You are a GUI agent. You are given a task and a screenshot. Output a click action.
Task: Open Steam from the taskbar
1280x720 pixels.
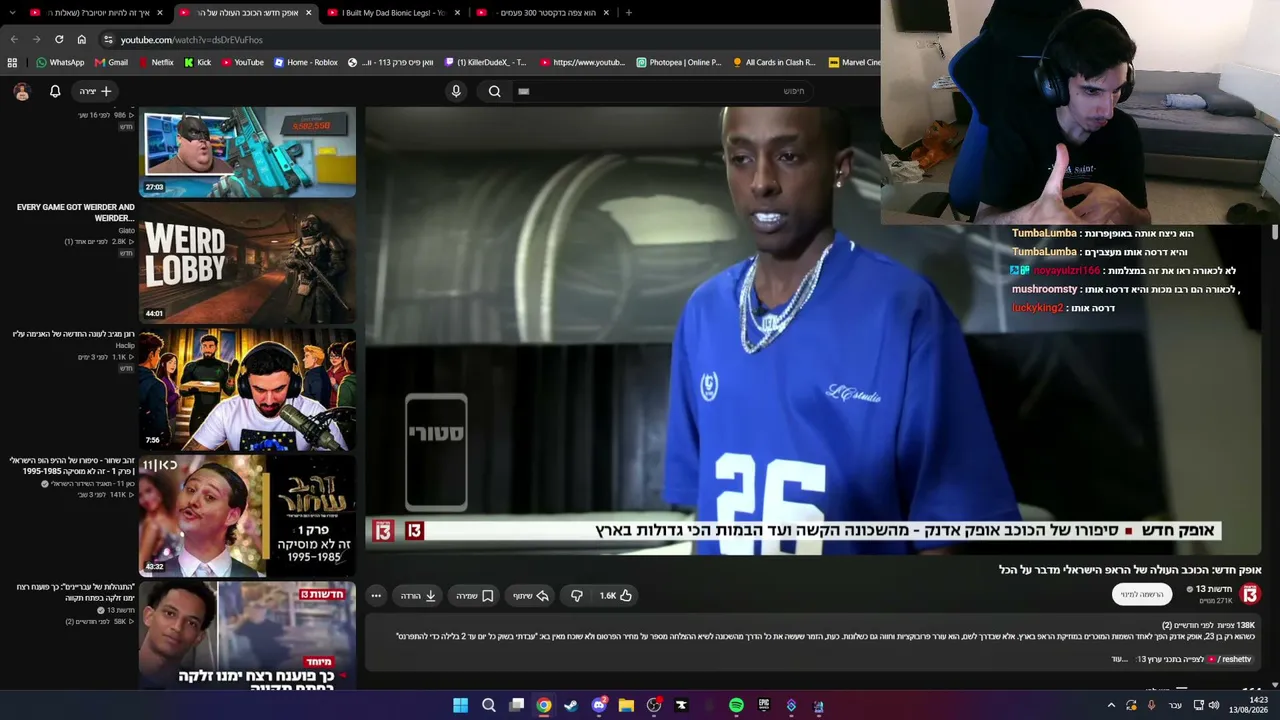point(571,705)
